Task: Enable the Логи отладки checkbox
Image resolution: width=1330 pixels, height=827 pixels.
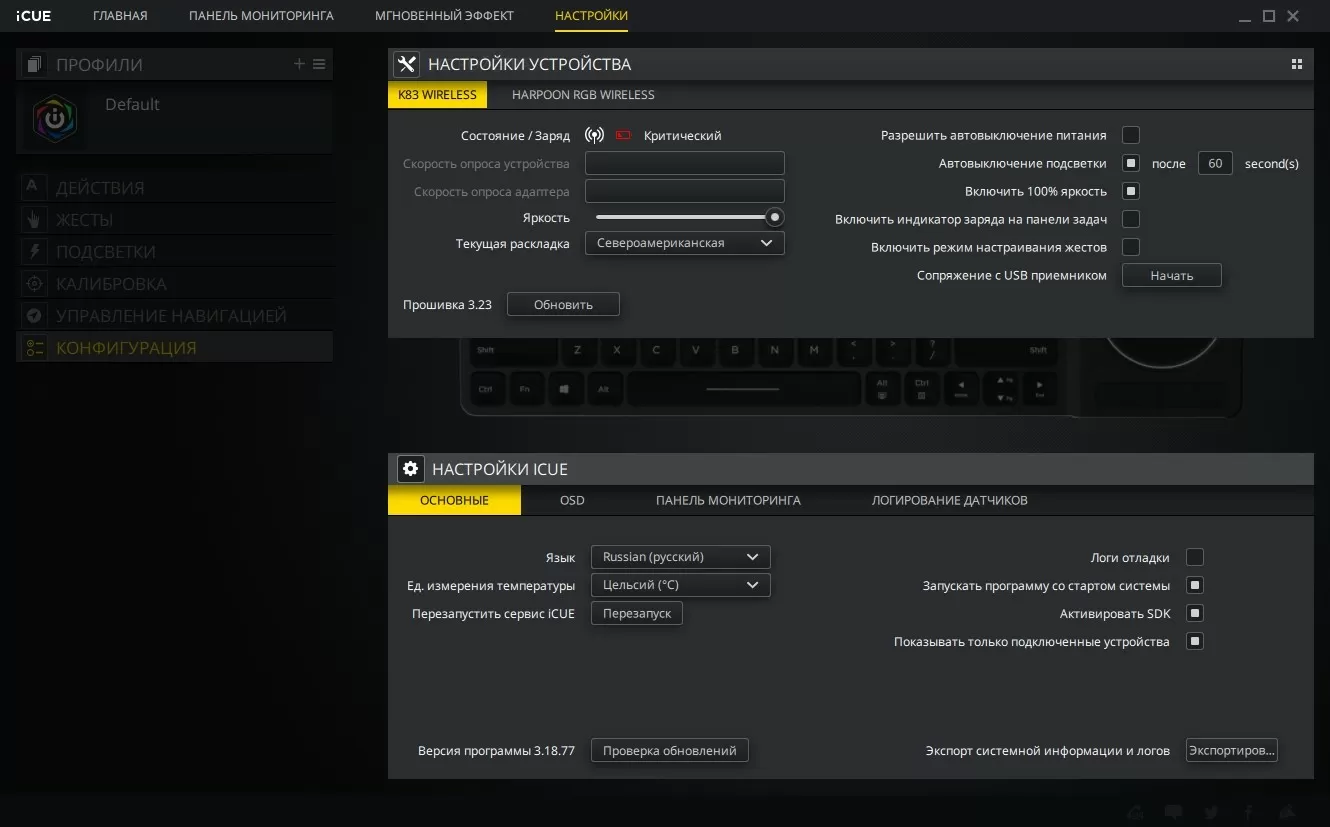Action: click(1194, 557)
